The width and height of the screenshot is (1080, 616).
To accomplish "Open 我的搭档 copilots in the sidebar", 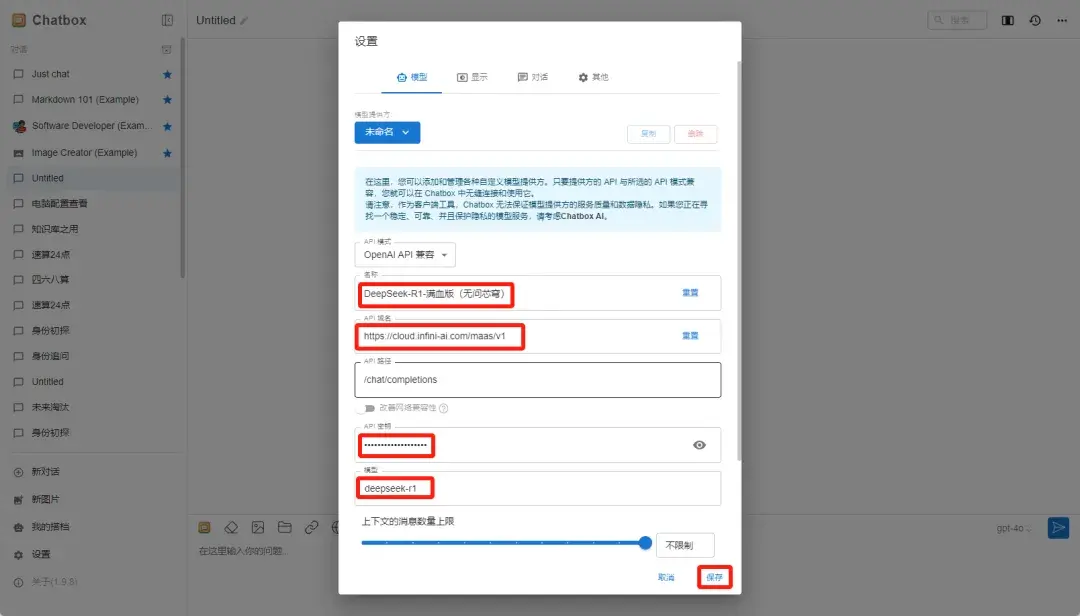I will 50,526.
